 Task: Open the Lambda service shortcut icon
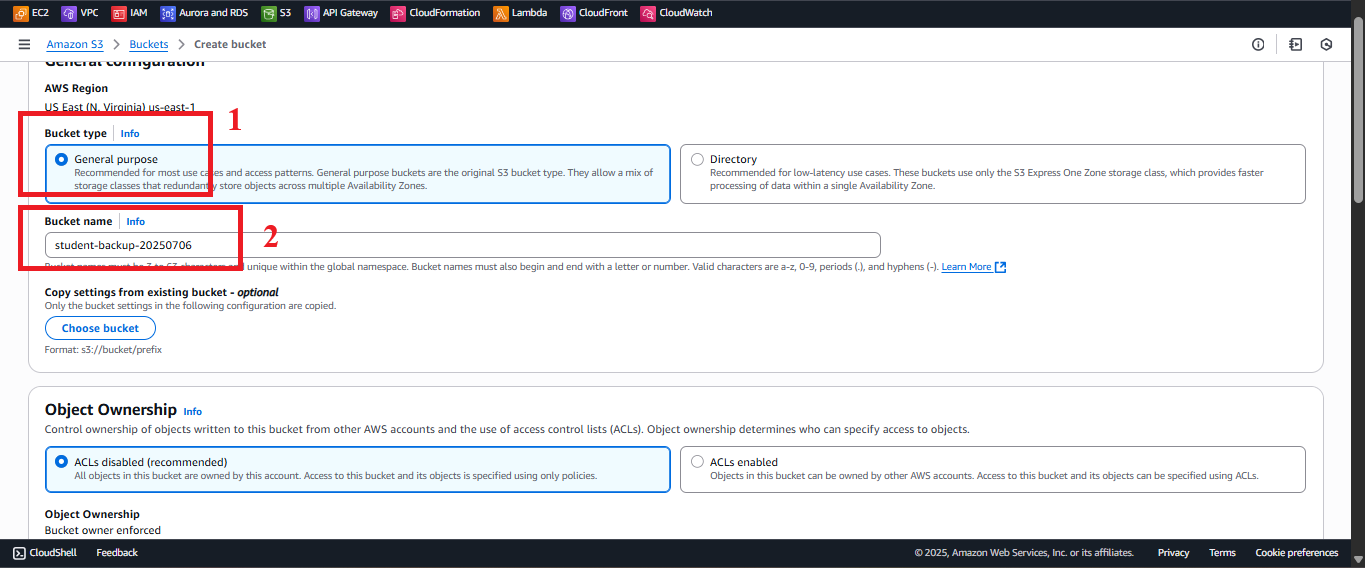500,13
